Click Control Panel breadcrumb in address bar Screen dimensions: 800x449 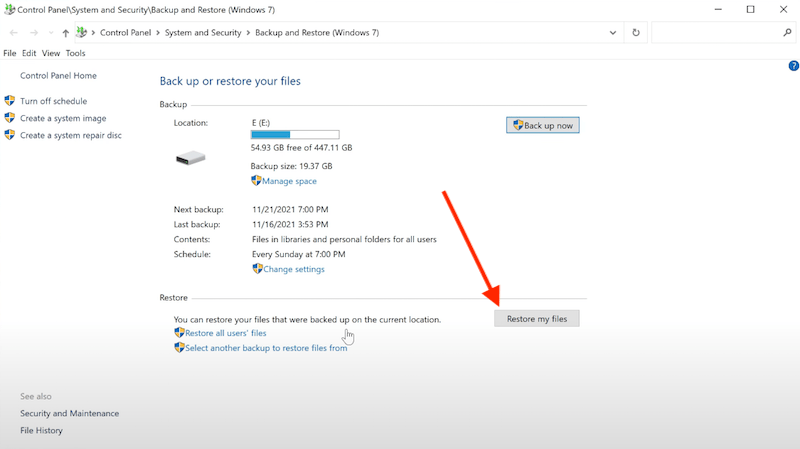(126, 33)
